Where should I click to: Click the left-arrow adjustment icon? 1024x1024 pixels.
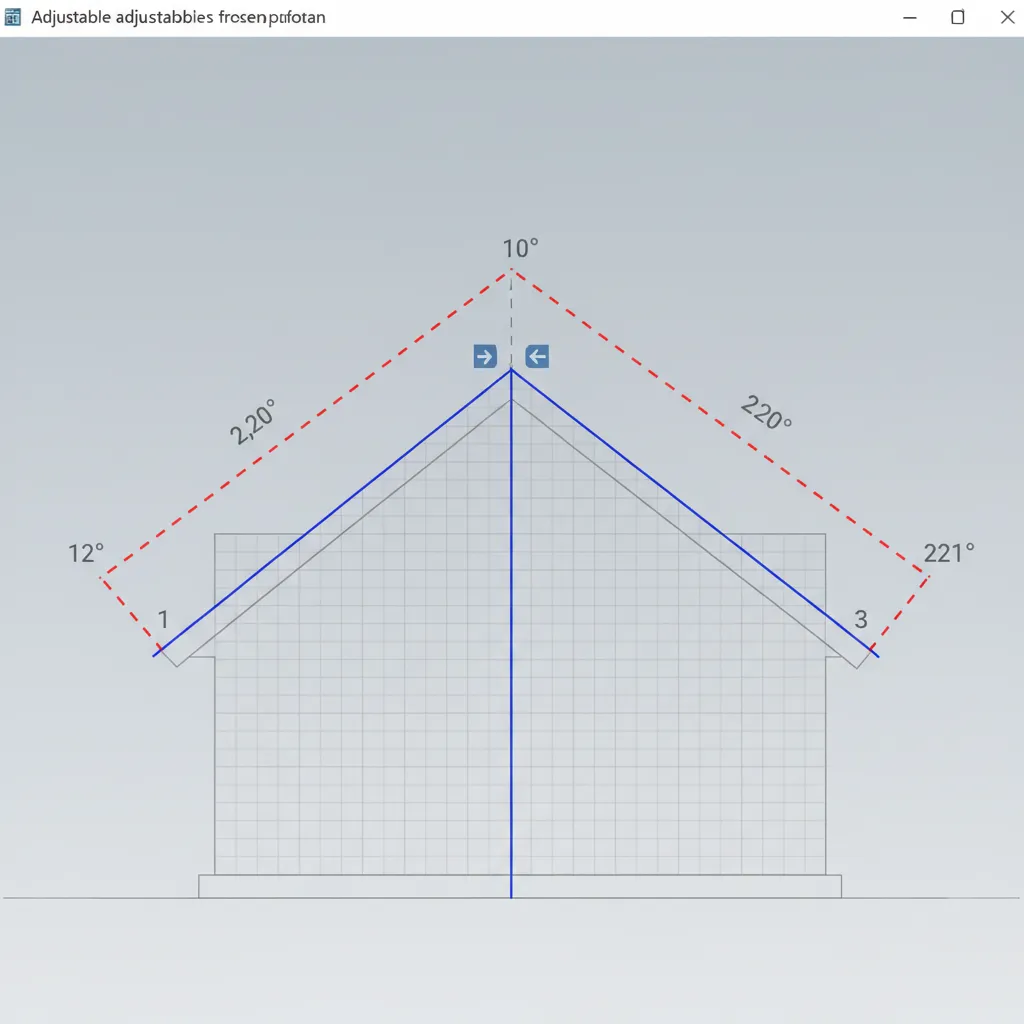click(536, 356)
